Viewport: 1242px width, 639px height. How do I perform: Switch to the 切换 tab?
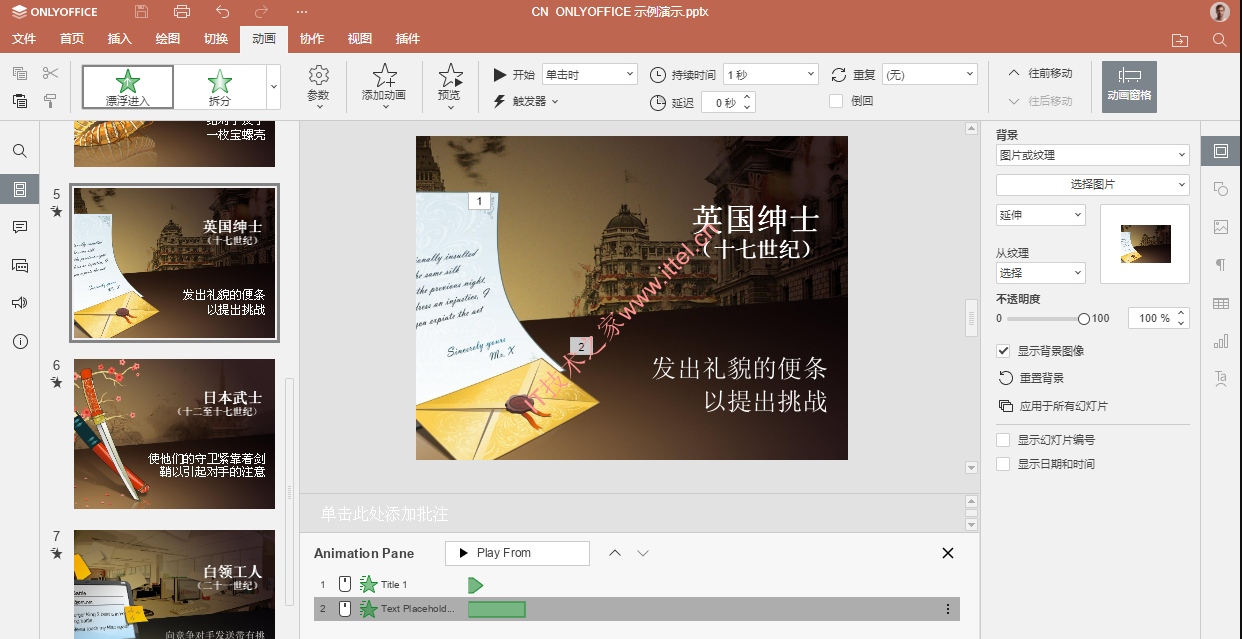click(x=216, y=39)
